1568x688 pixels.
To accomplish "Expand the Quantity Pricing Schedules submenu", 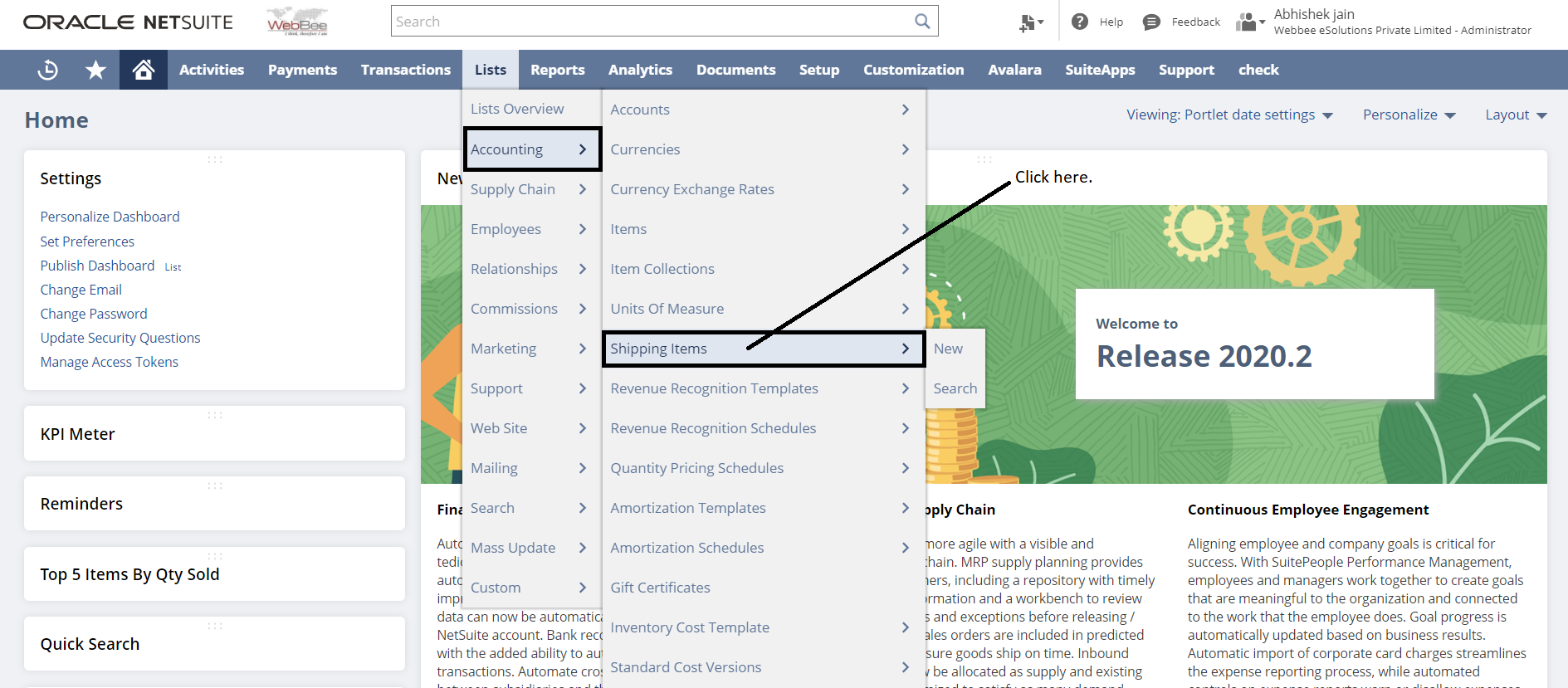I will pyautogui.click(x=764, y=468).
